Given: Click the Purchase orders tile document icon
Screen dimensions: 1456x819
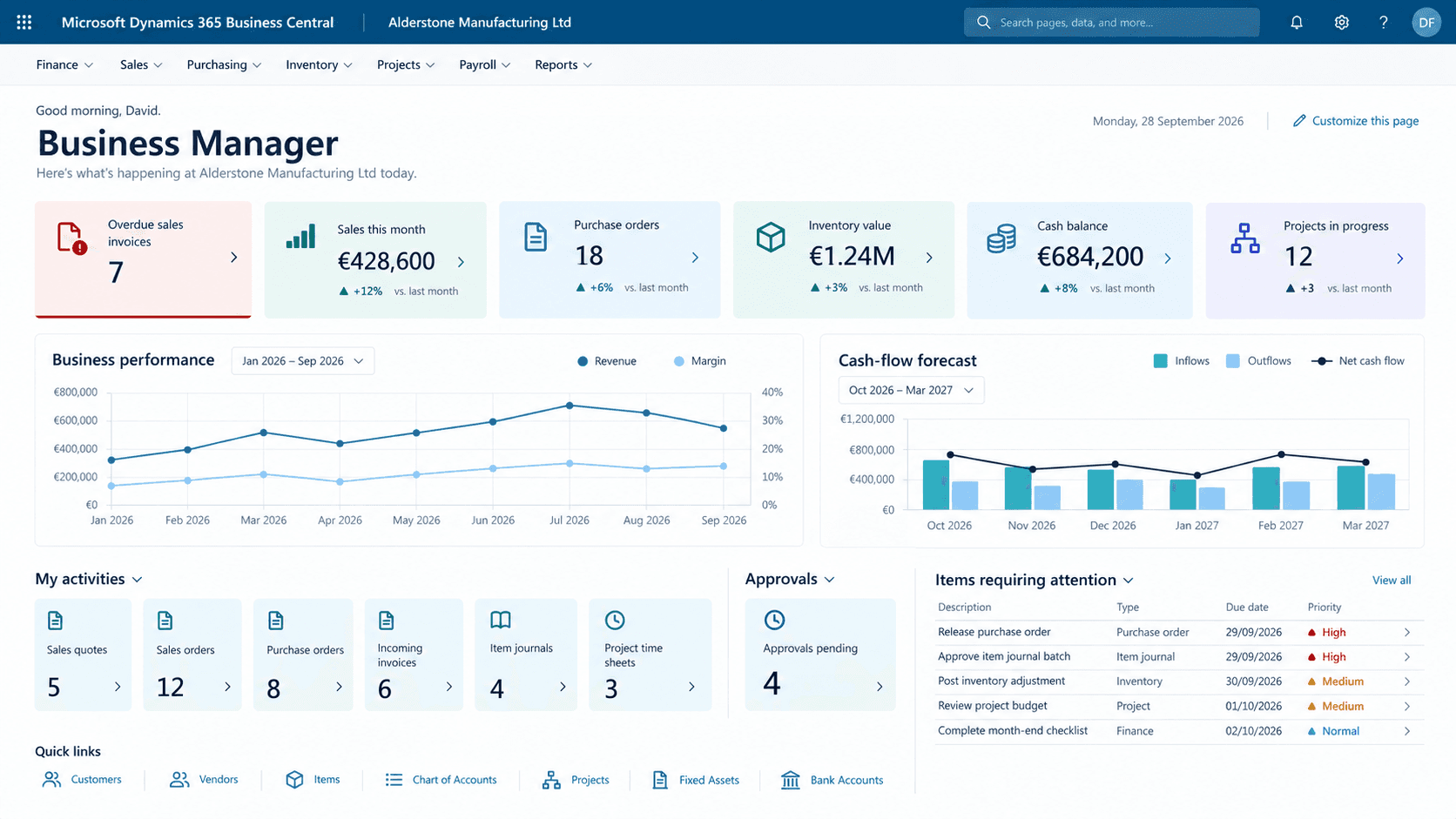Looking at the screenshot, I should coord(536,237).
